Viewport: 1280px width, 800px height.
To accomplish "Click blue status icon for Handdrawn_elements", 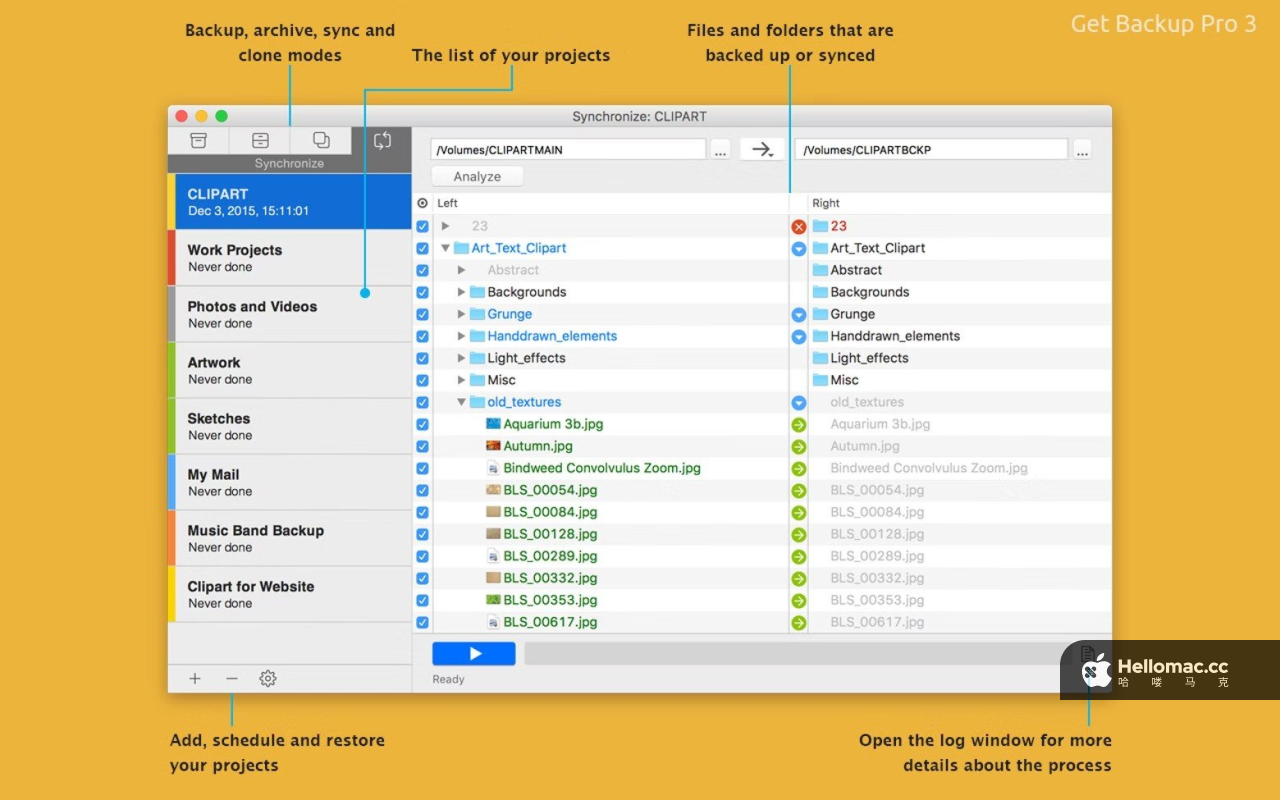I will 799,337.
